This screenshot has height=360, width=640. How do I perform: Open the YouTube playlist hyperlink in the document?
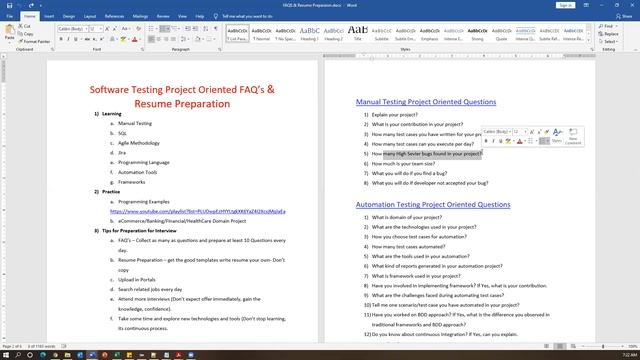point(198,211)
